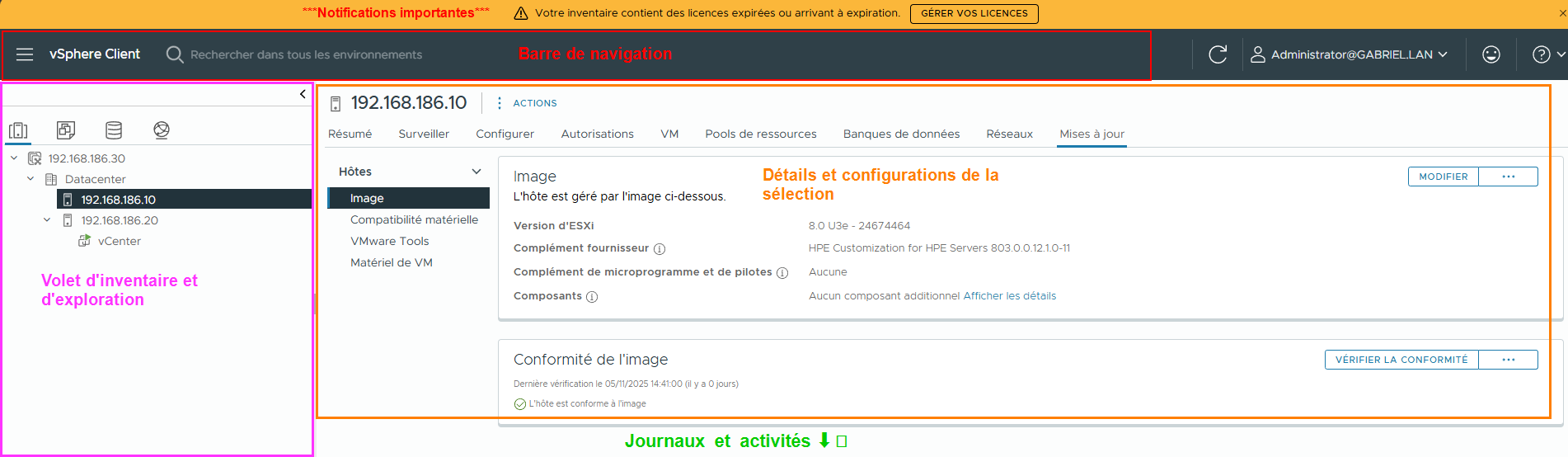Viewport: 1568px width, 457px height.
Task: Refresh the vSphere Client view
Action: pos(1218,54)
